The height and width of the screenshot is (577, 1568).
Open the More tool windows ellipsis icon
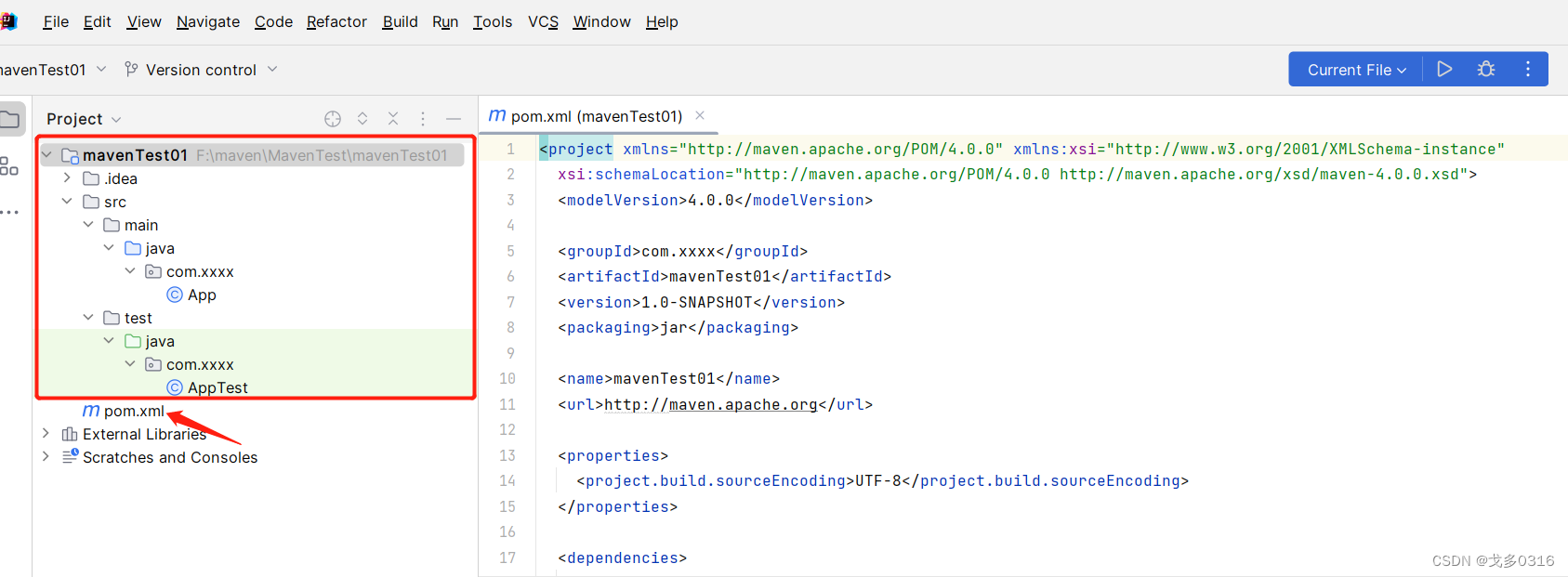tap(9, 213)
